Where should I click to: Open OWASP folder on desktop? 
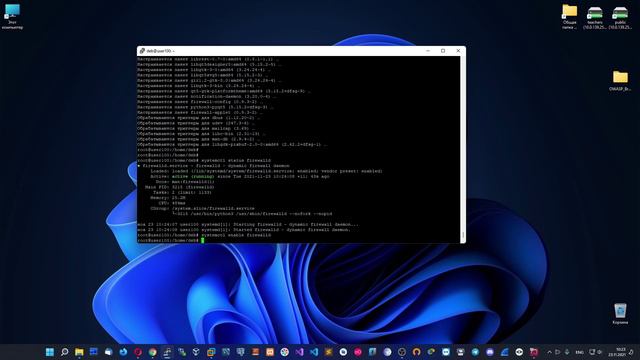coord(620,80)
